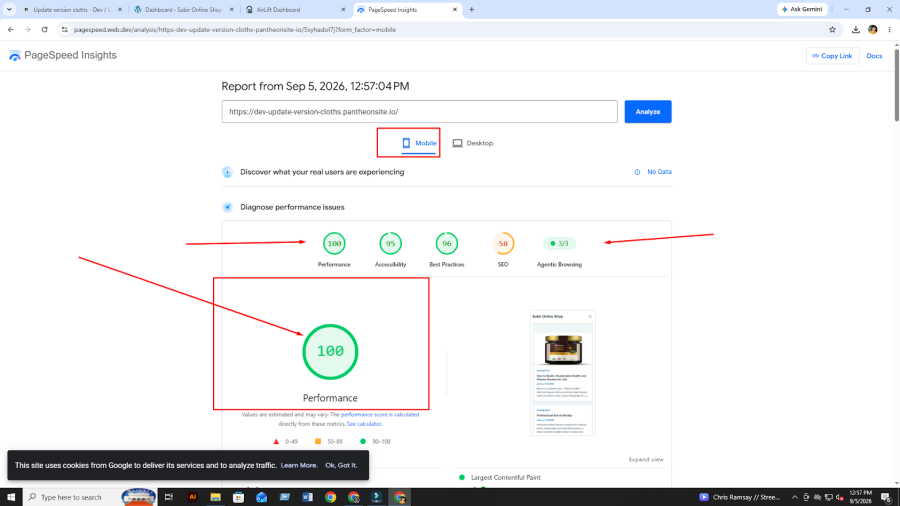Switch to AirLift Dashboard tab
The image size is (900, 506).
(x=294, y=9)
